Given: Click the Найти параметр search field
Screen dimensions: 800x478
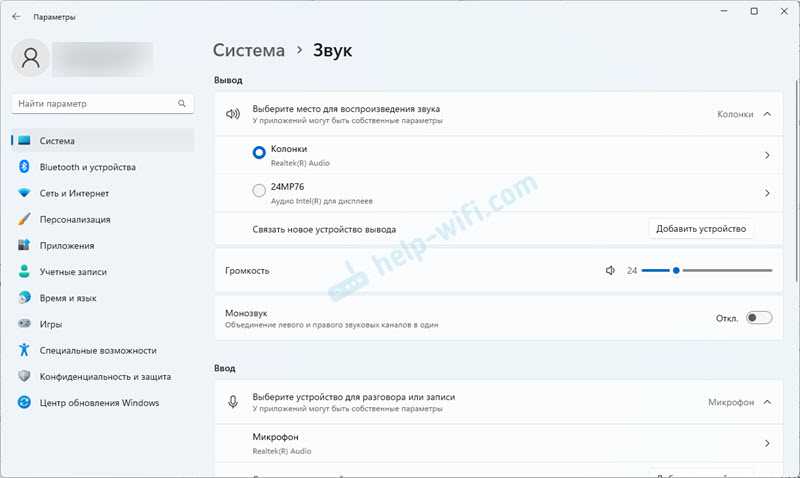Looking at the screenshot, I should (103, 104).
